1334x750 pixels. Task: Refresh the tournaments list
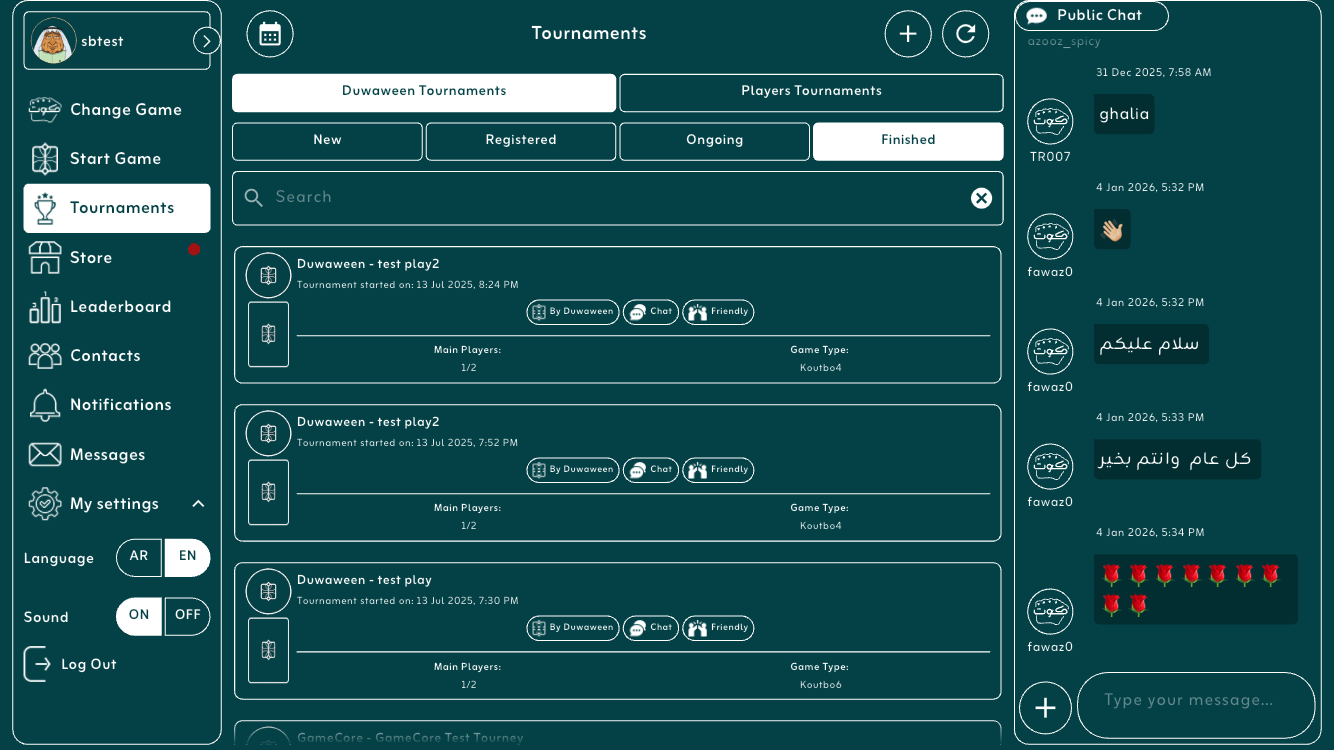965,34
